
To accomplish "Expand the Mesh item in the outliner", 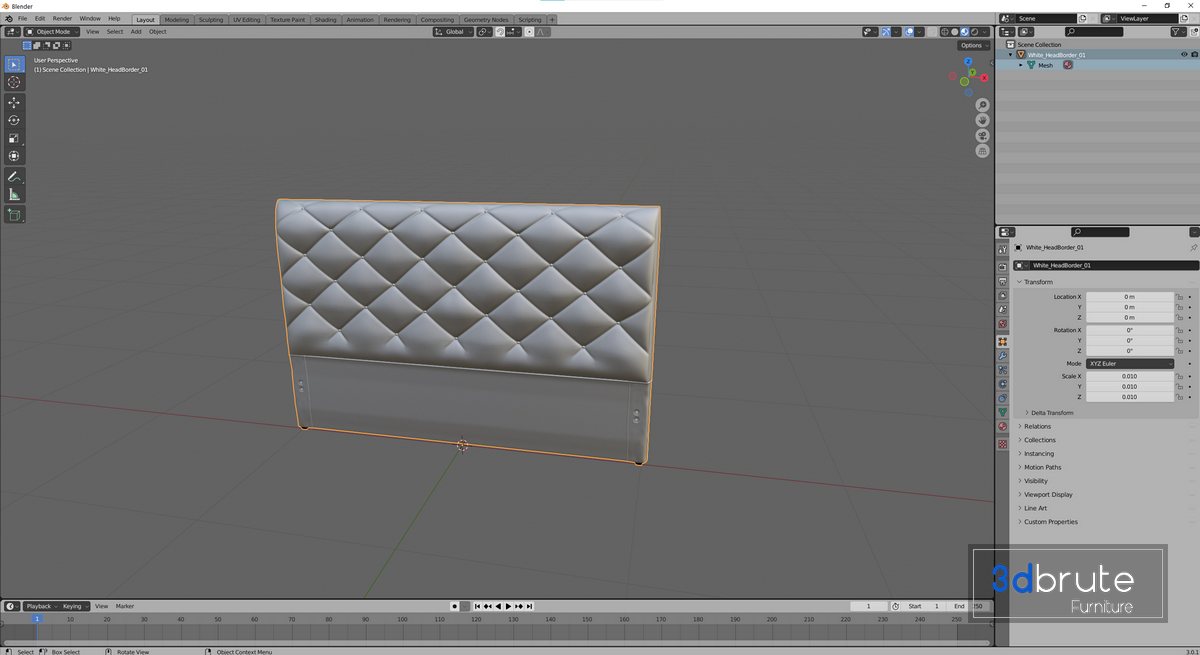I will coord(1020,65).
